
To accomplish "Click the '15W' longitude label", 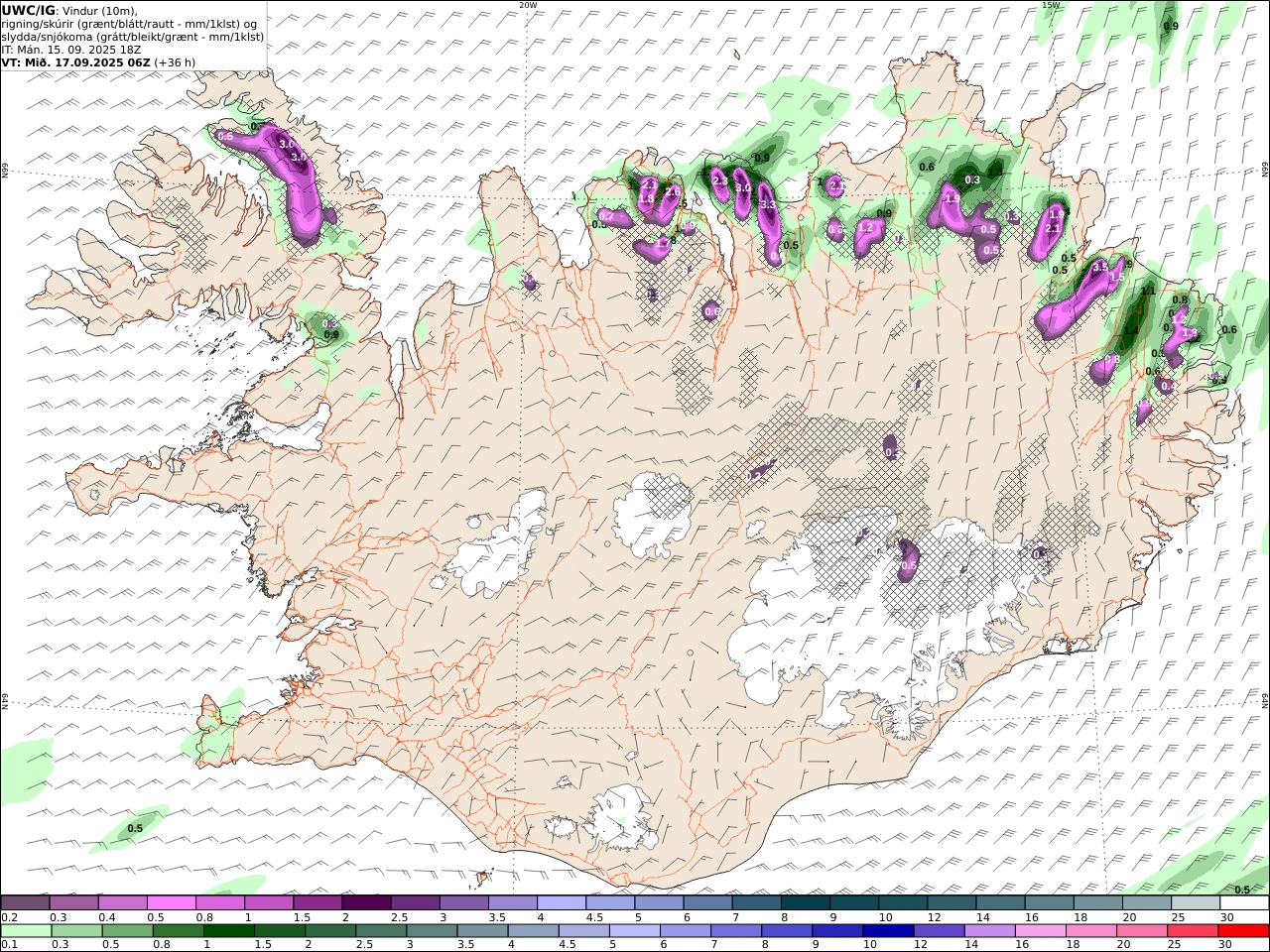I will 1051,5.
